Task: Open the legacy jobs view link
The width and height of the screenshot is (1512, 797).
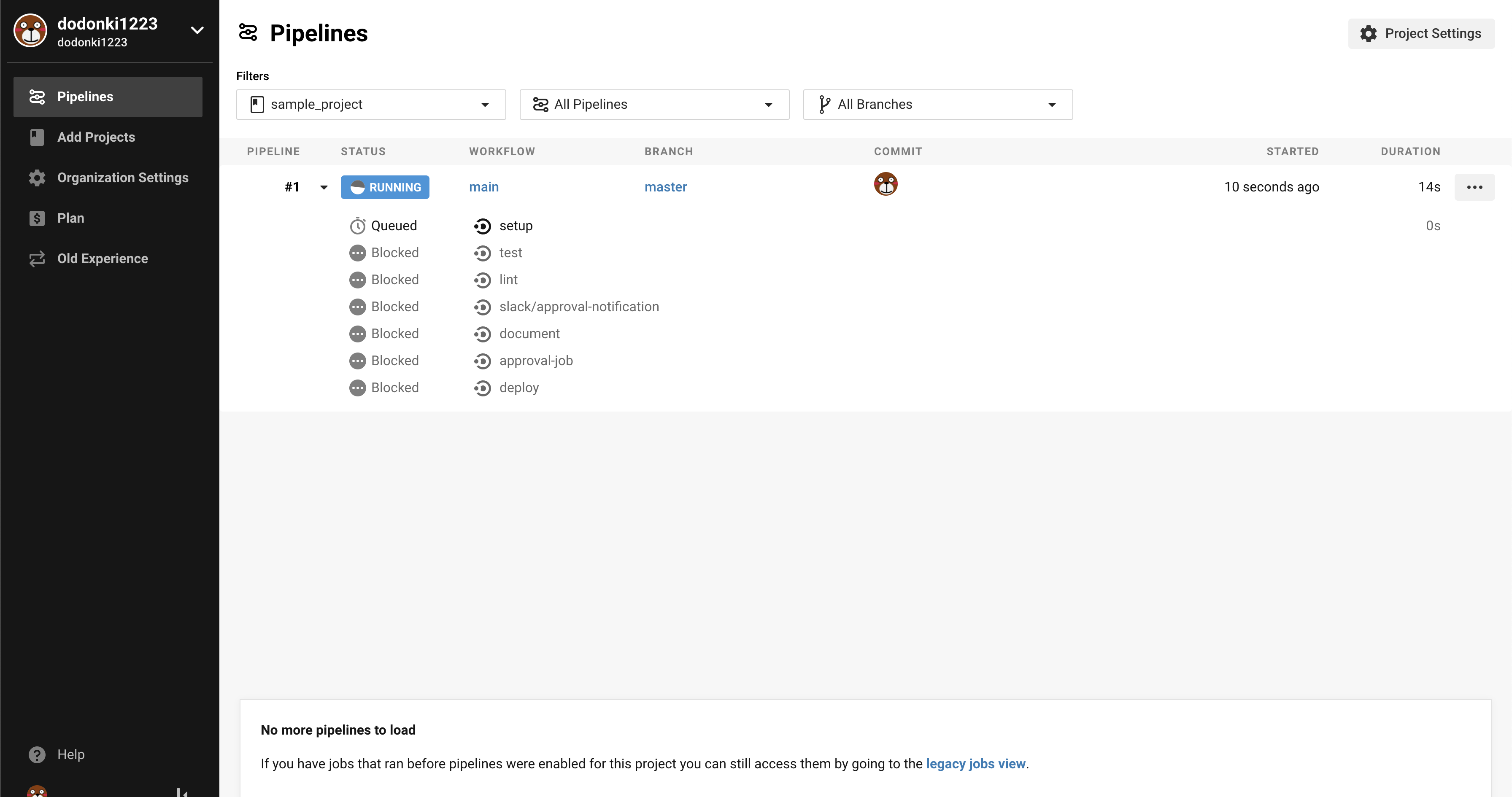Action: coord(975,764)
